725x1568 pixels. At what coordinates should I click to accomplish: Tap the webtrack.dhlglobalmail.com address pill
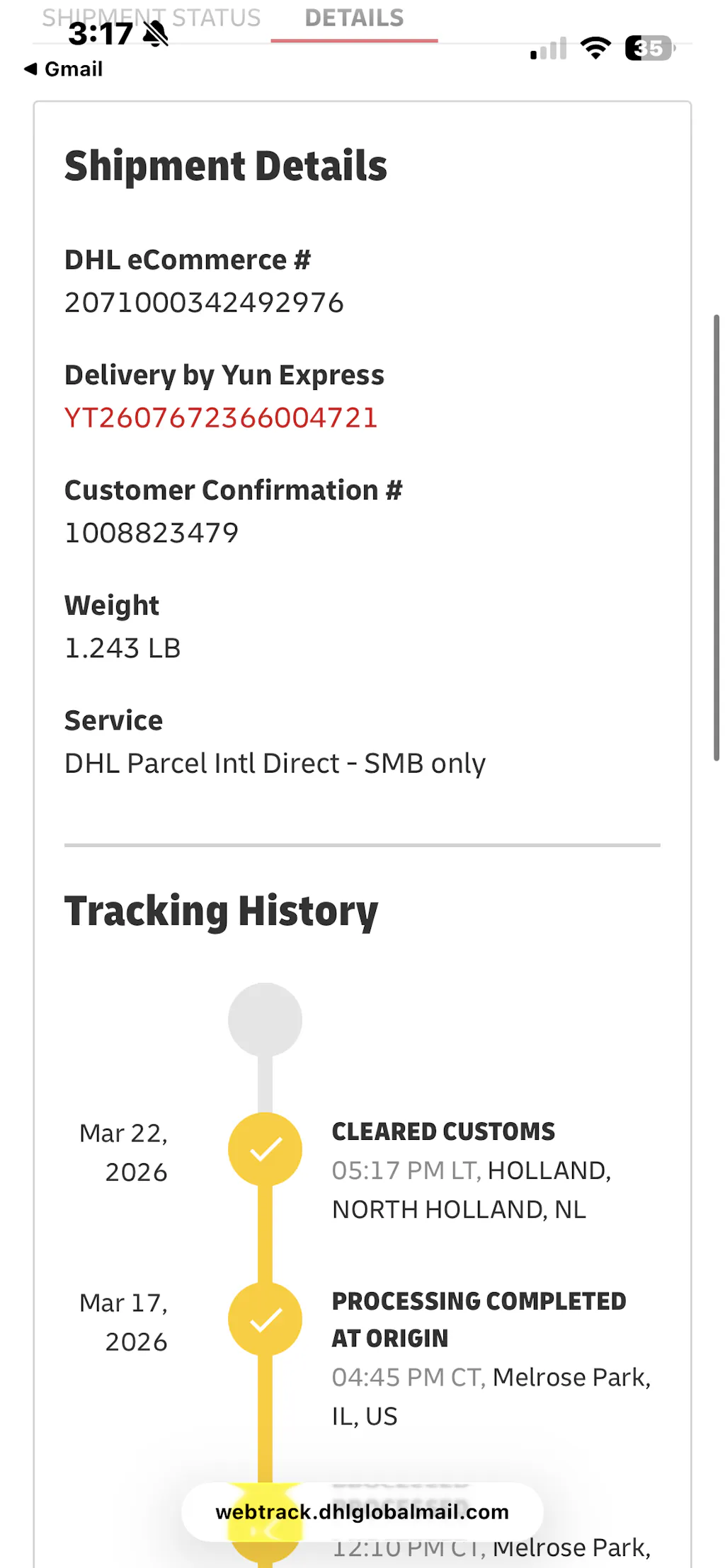pyautogui.click(x=362, y=1512)
